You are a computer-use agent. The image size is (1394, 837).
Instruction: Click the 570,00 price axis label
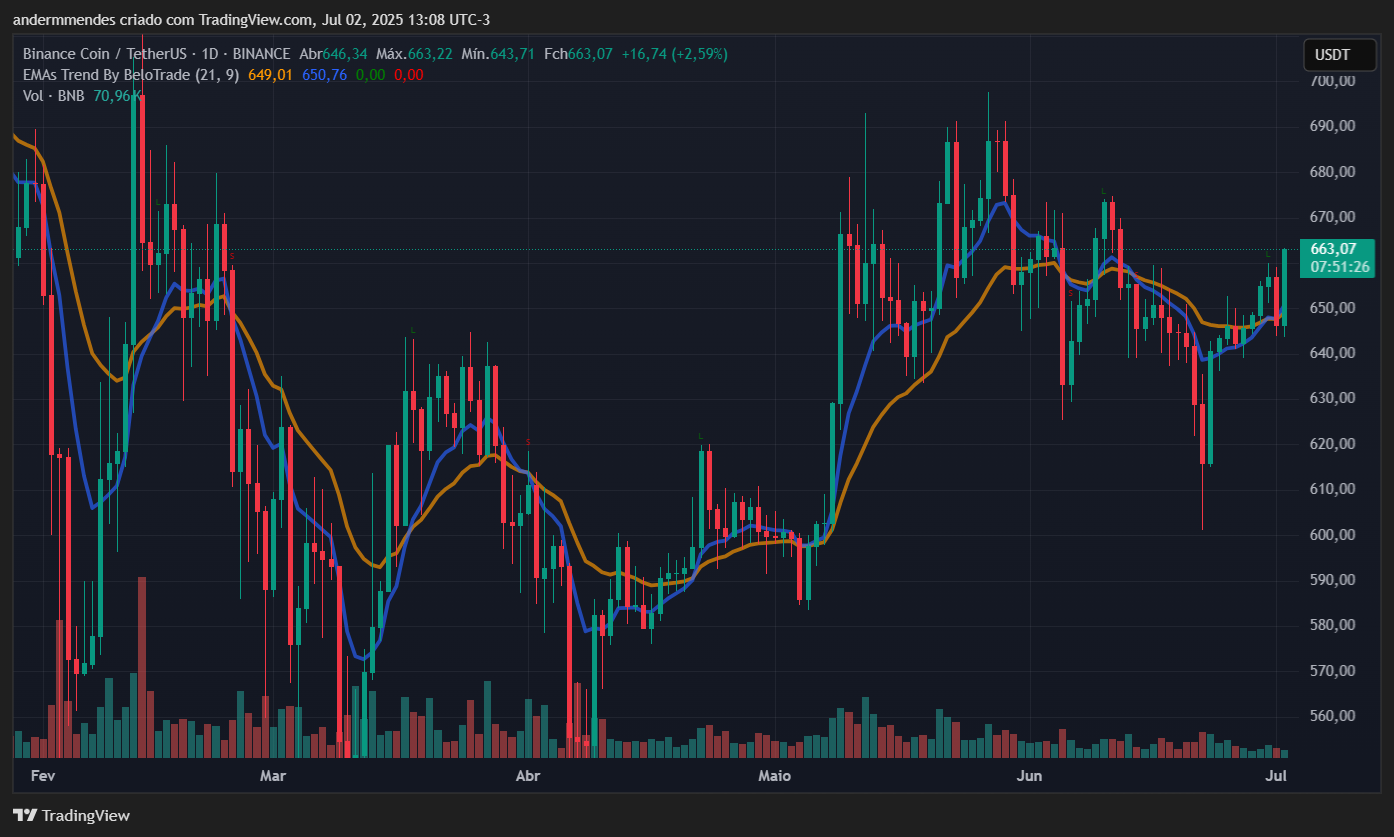pyautogui.click(x=1332, y=671)
